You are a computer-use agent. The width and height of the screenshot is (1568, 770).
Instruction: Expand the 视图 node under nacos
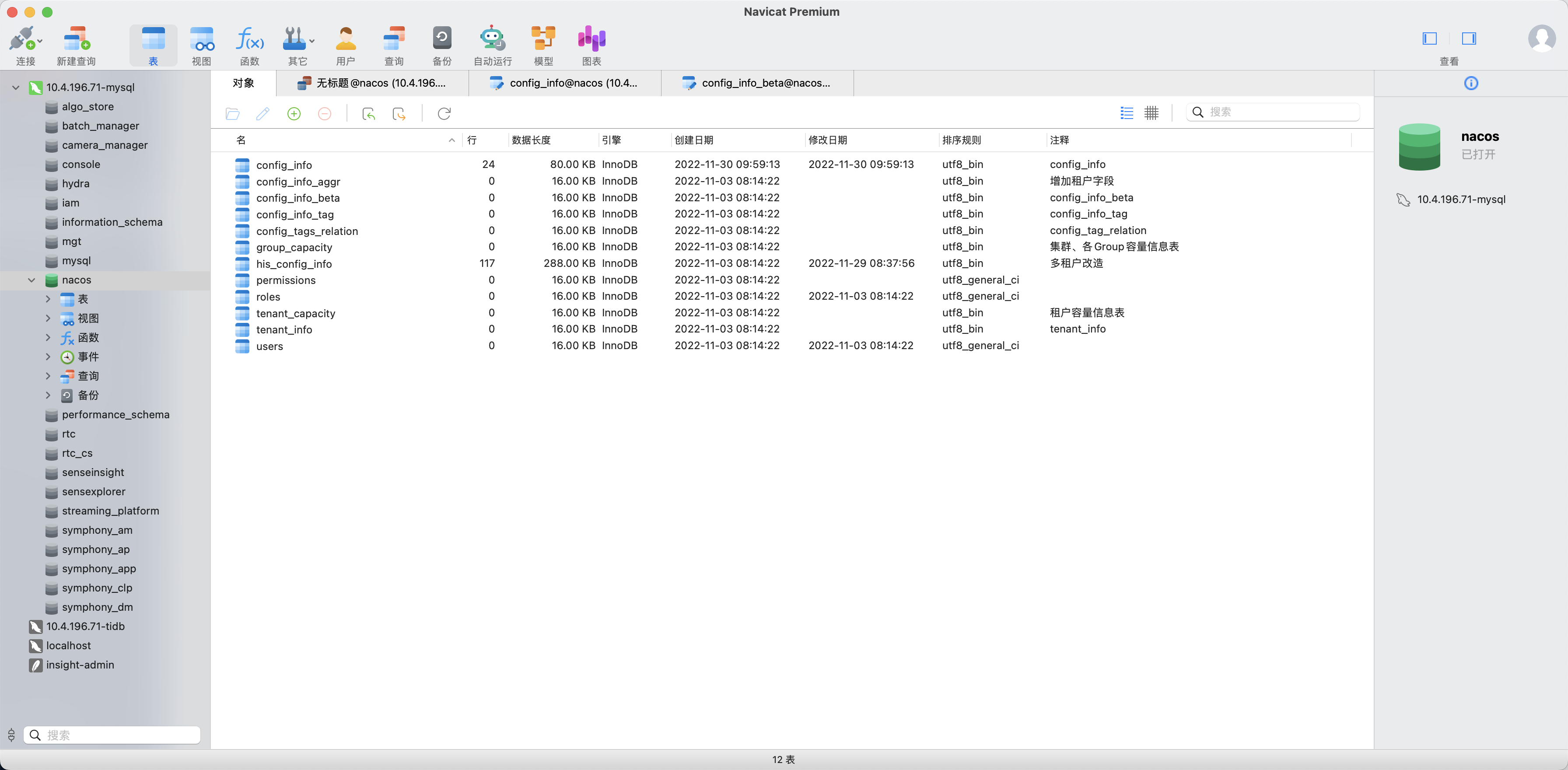(48, 318)
